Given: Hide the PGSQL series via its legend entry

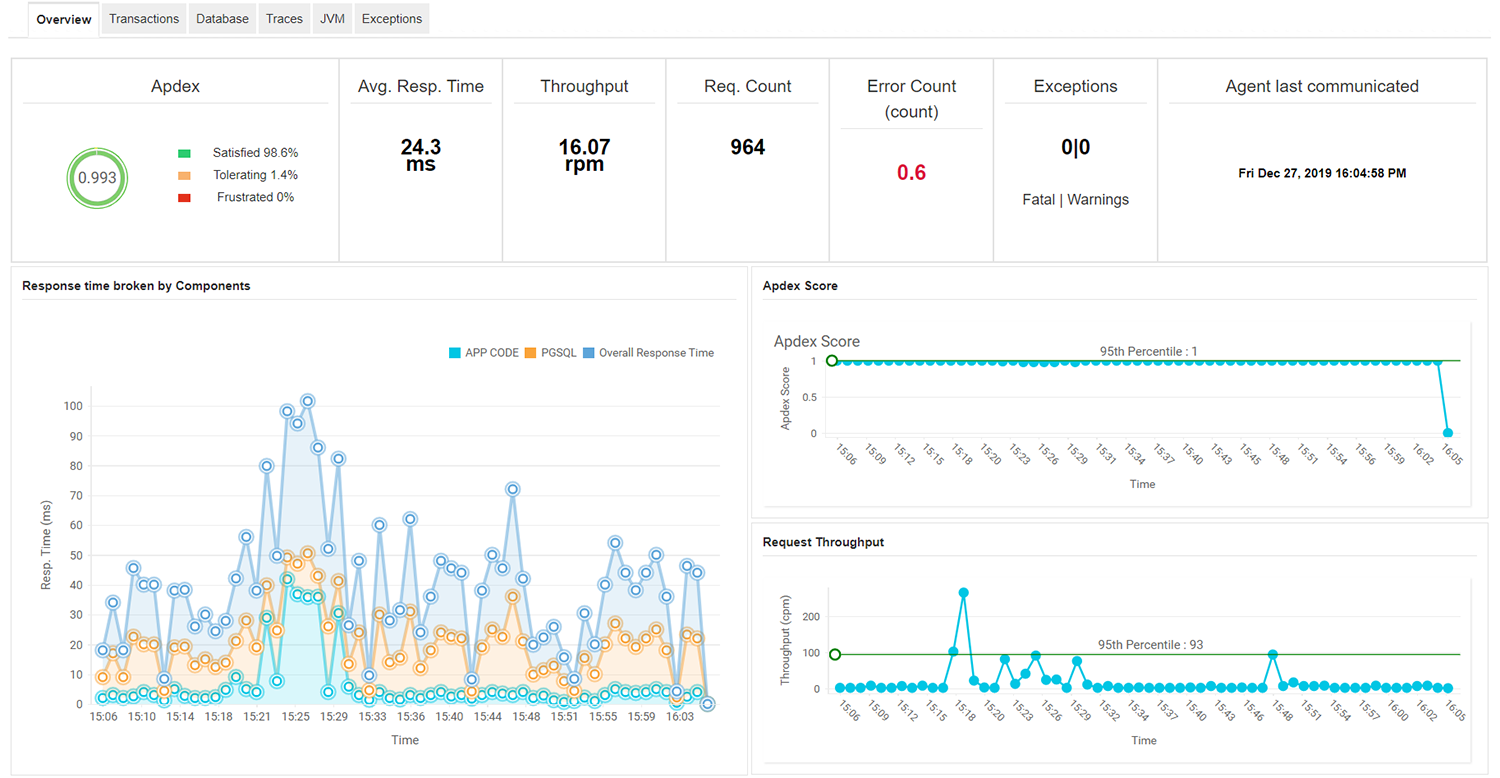Looking at the screenshot, I should [x=549, y=352].
